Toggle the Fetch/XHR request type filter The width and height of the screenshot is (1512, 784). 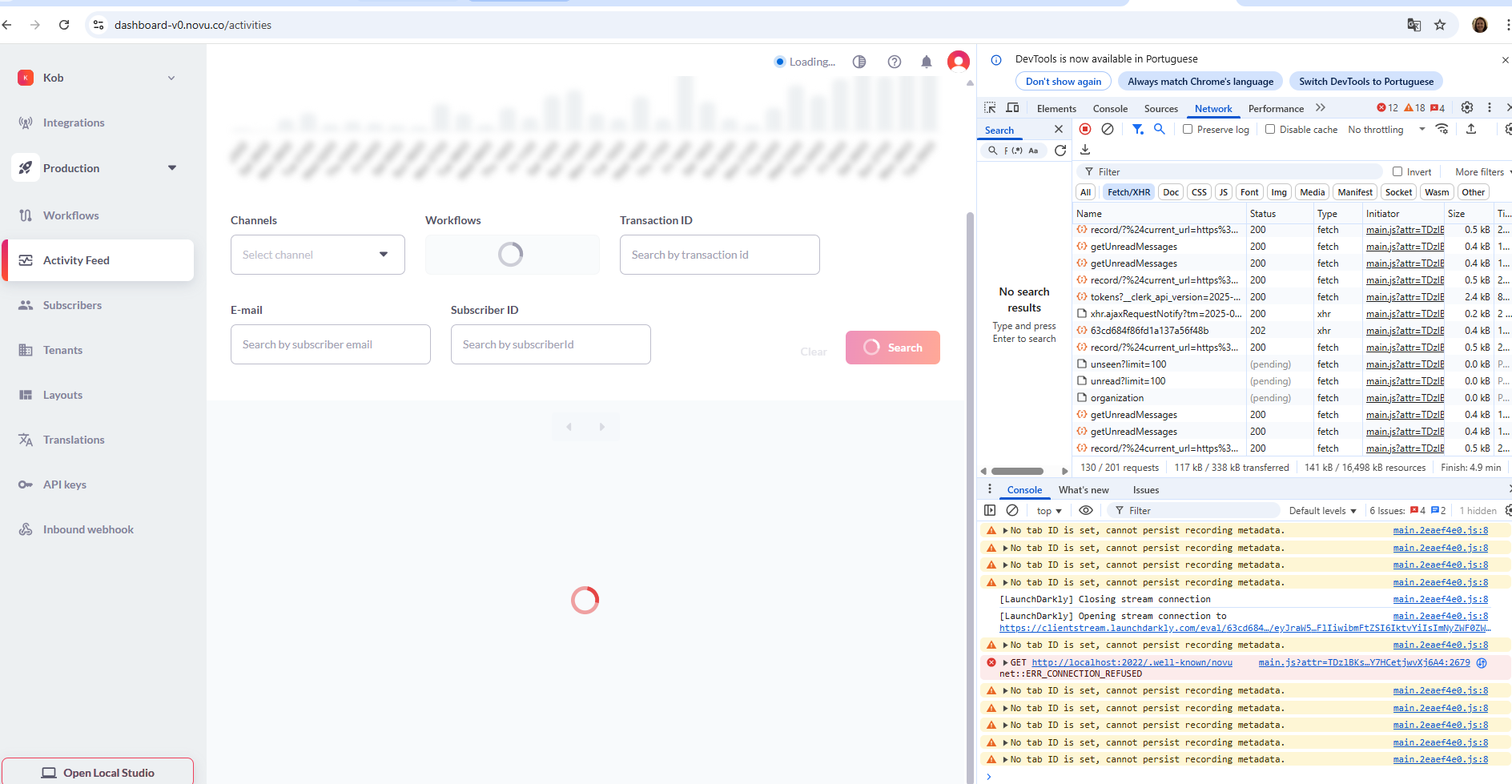click(x=1128, y=192)
